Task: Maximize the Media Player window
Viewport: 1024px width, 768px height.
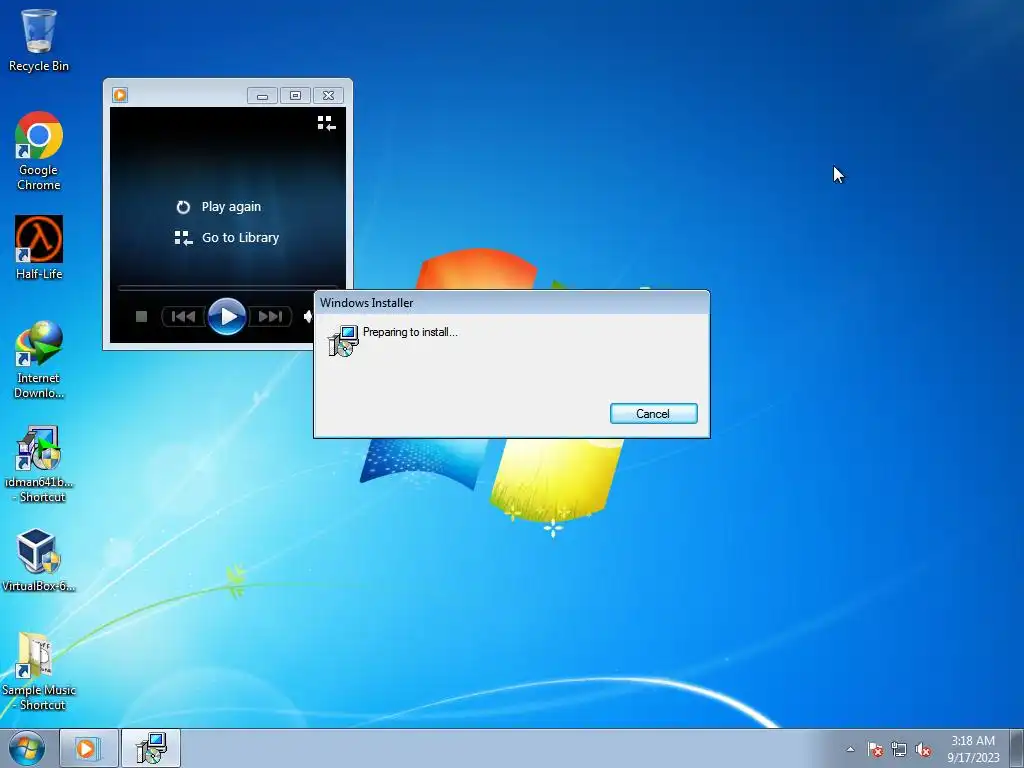Action: click(295, 96)
